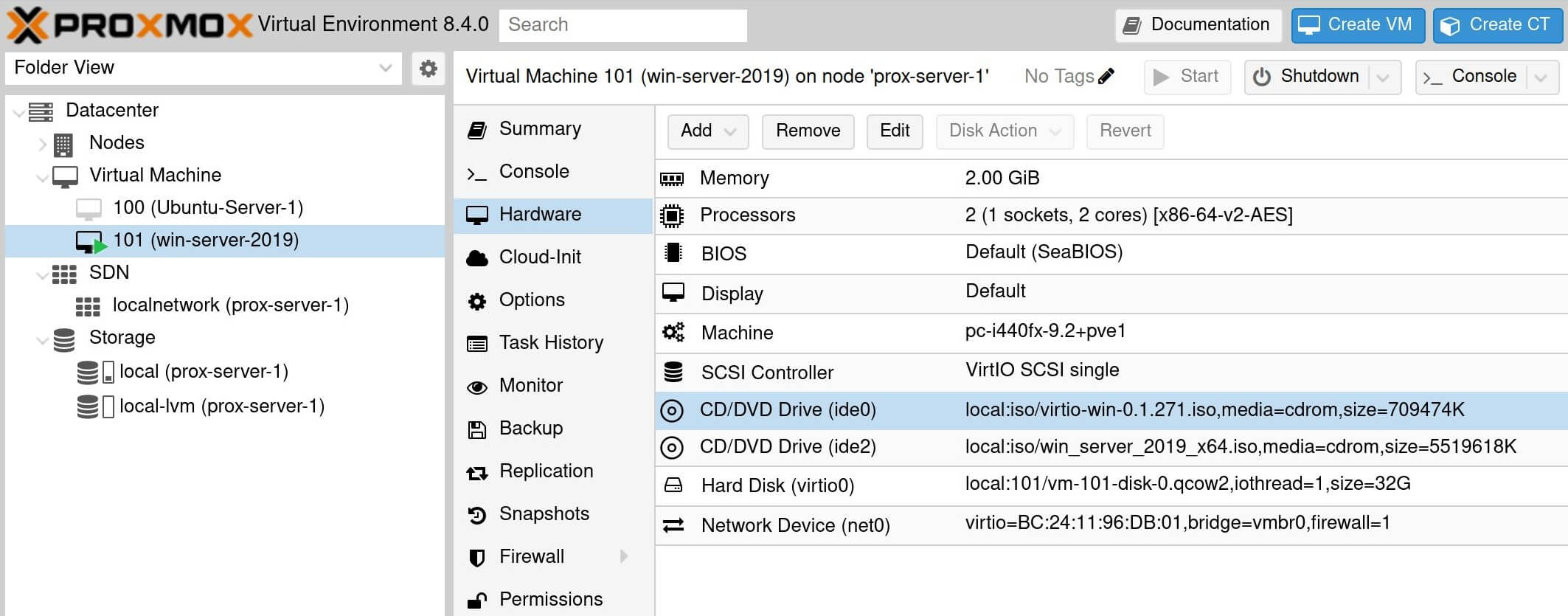Image resolution: width=1568 pixels, height=616 pixels.
Task: Click the ide0 CD/DVD disc icon
Action: point(672,410)
